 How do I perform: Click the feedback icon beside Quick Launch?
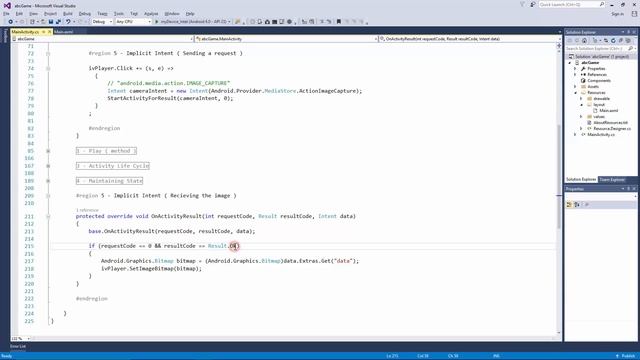pyautogui.click(x=533, y=4)
